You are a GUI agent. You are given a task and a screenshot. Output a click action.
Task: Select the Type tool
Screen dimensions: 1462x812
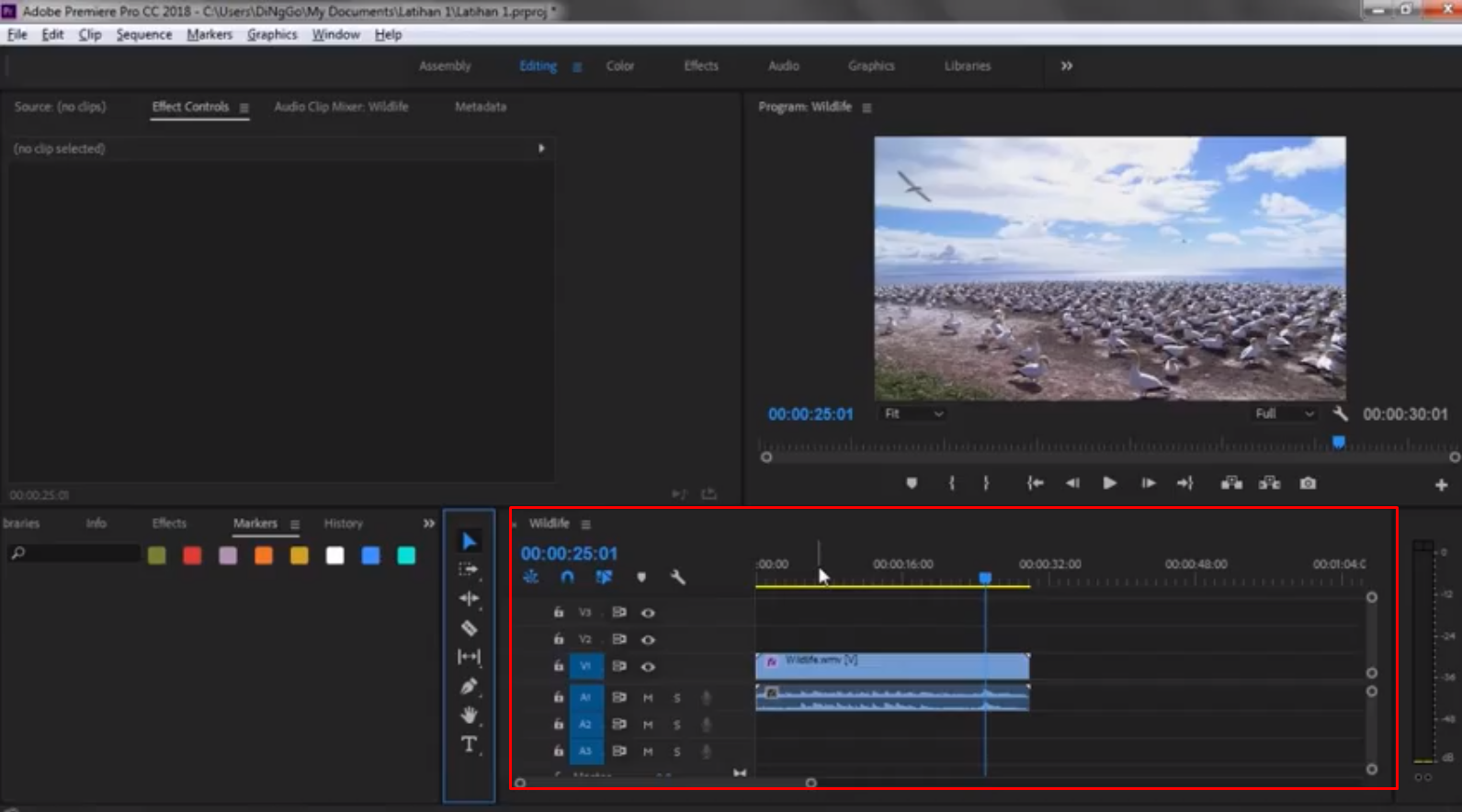point(469,744)
